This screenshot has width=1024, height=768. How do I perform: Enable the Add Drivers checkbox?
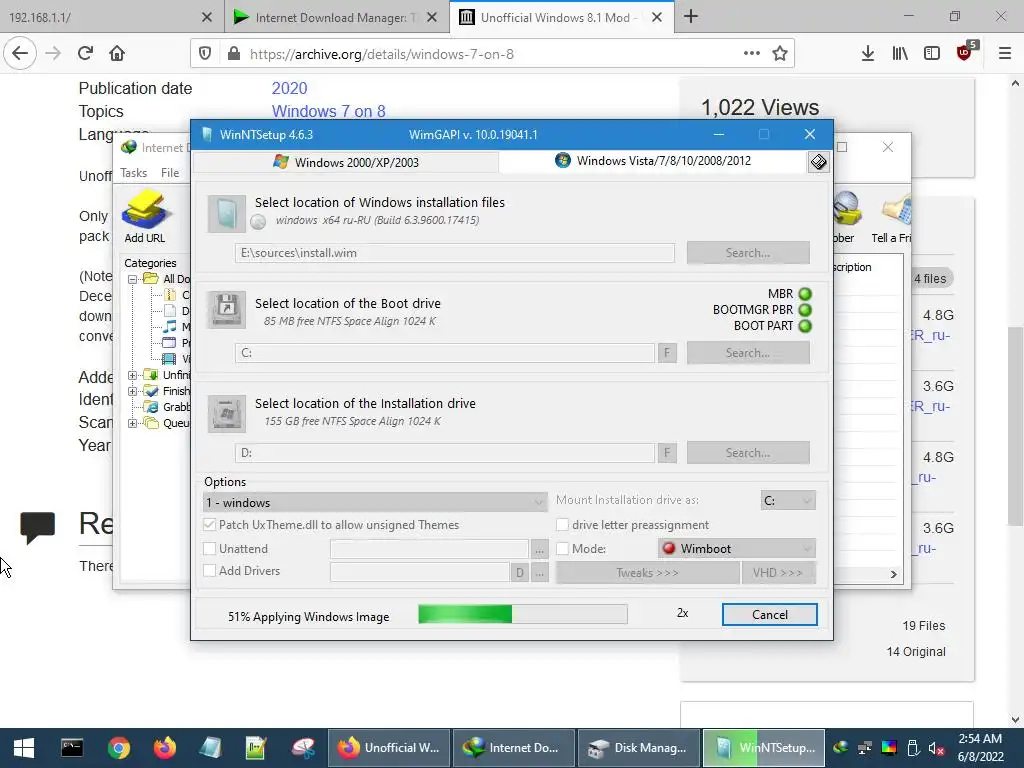210,570
